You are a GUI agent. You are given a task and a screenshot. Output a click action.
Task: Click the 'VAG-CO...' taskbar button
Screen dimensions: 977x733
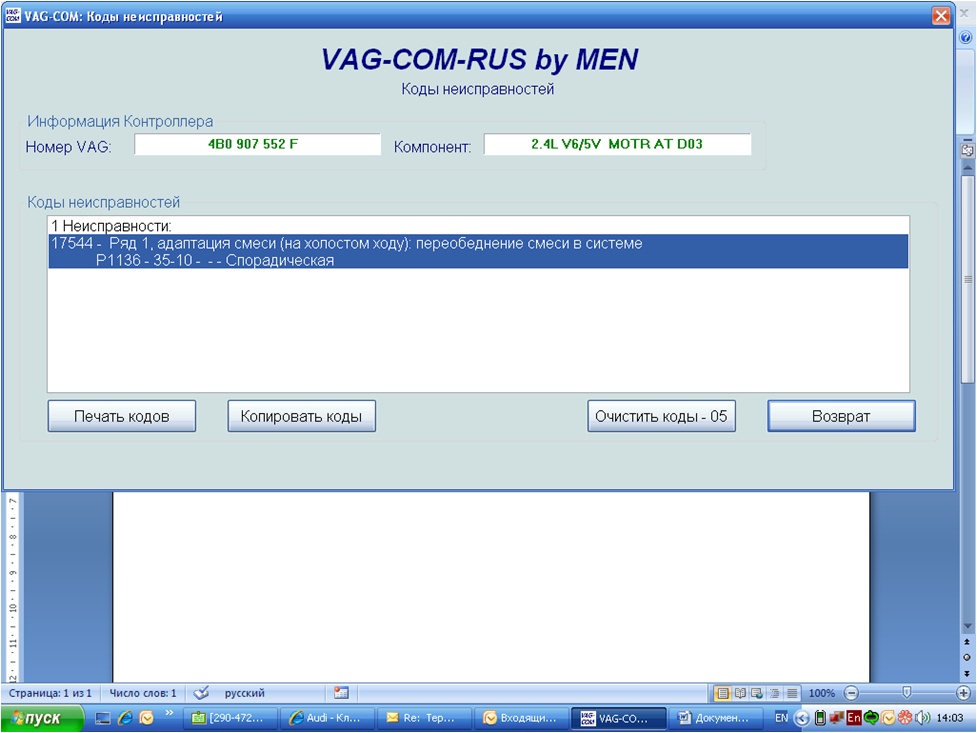pyautogui.click(x=617, y=718)
